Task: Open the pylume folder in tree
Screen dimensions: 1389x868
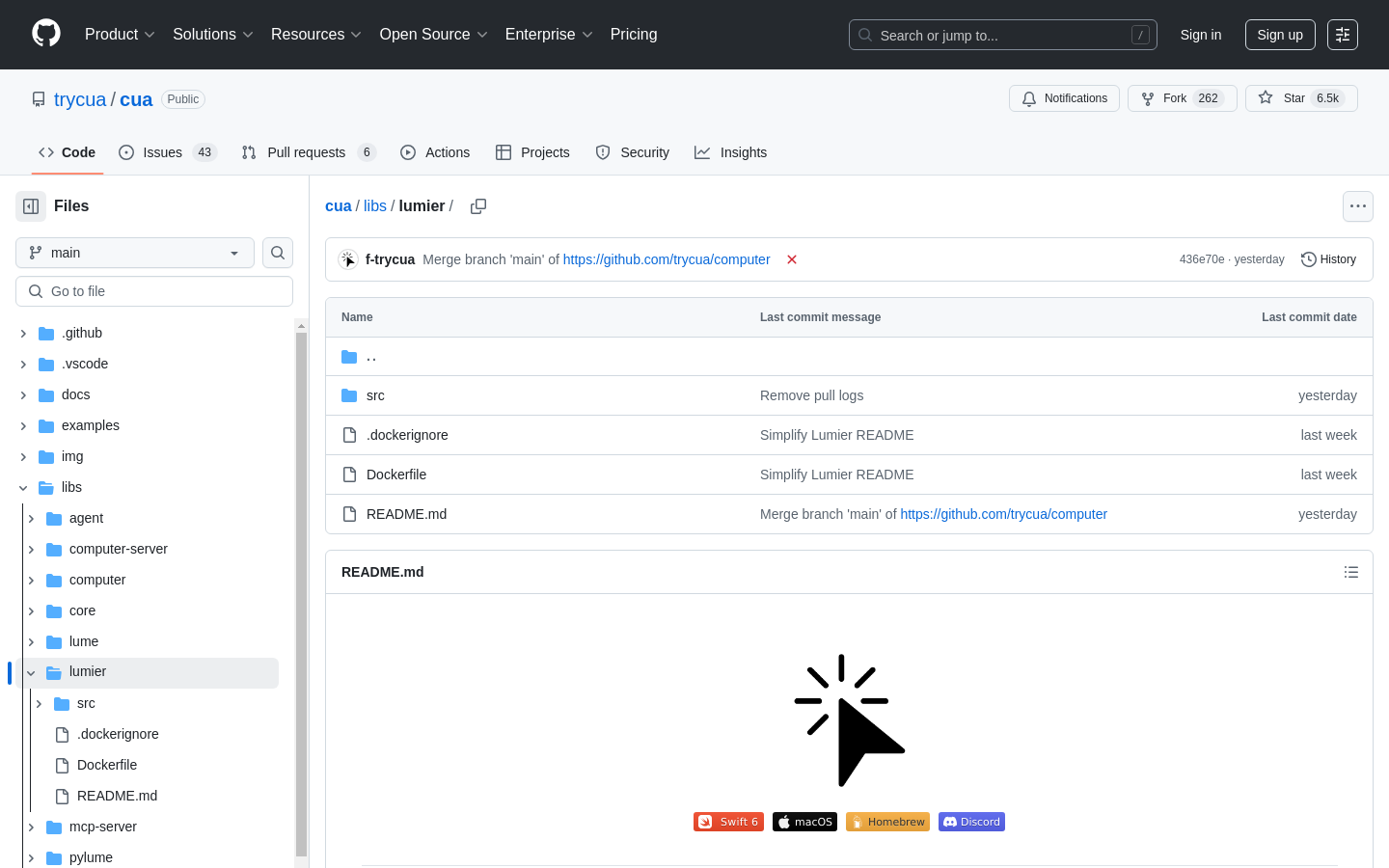Action: pos(91,857)
